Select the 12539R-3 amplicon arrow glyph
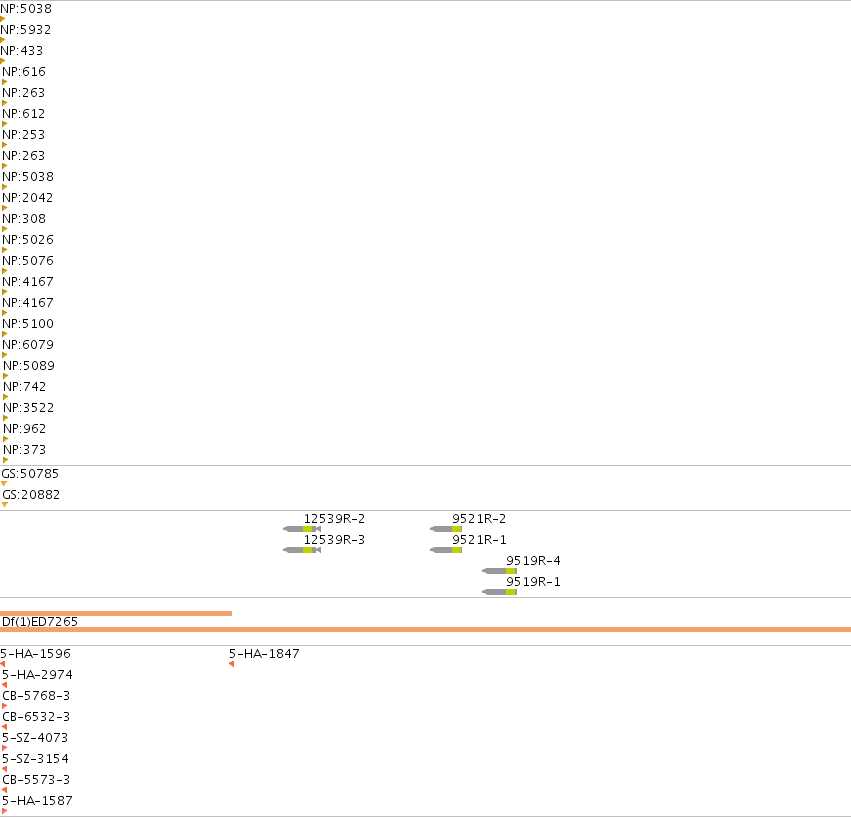The image size is (851, 817). (302, 550)
